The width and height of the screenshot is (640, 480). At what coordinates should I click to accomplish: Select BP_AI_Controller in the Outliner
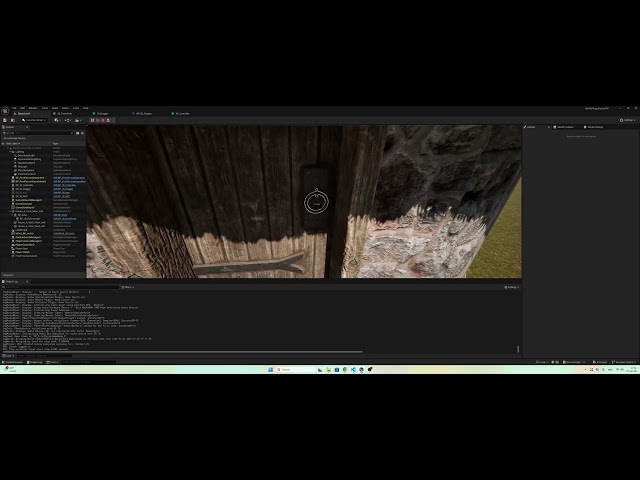click(24, 185)
